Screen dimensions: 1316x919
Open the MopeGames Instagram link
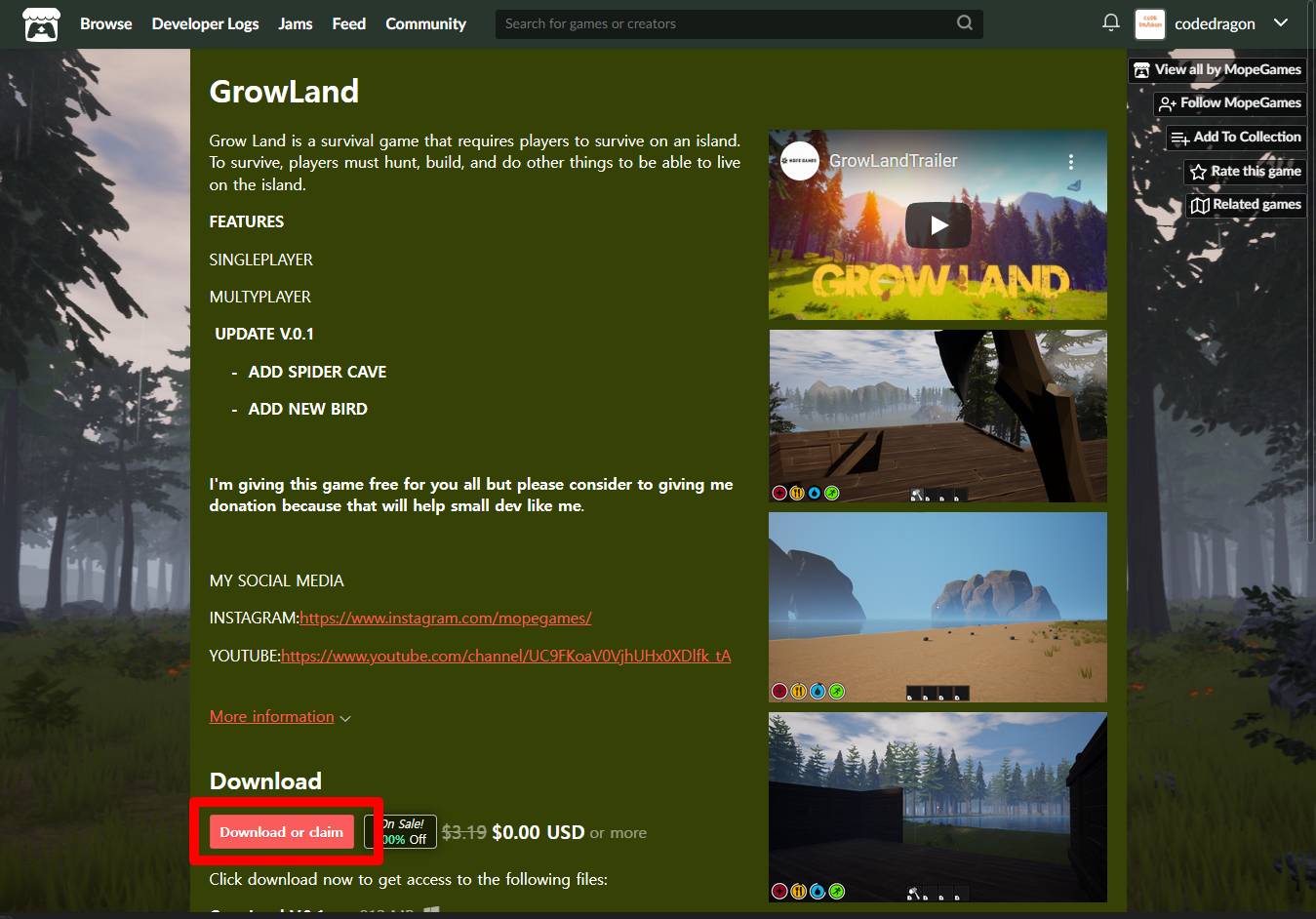click(x=445, y=619)
